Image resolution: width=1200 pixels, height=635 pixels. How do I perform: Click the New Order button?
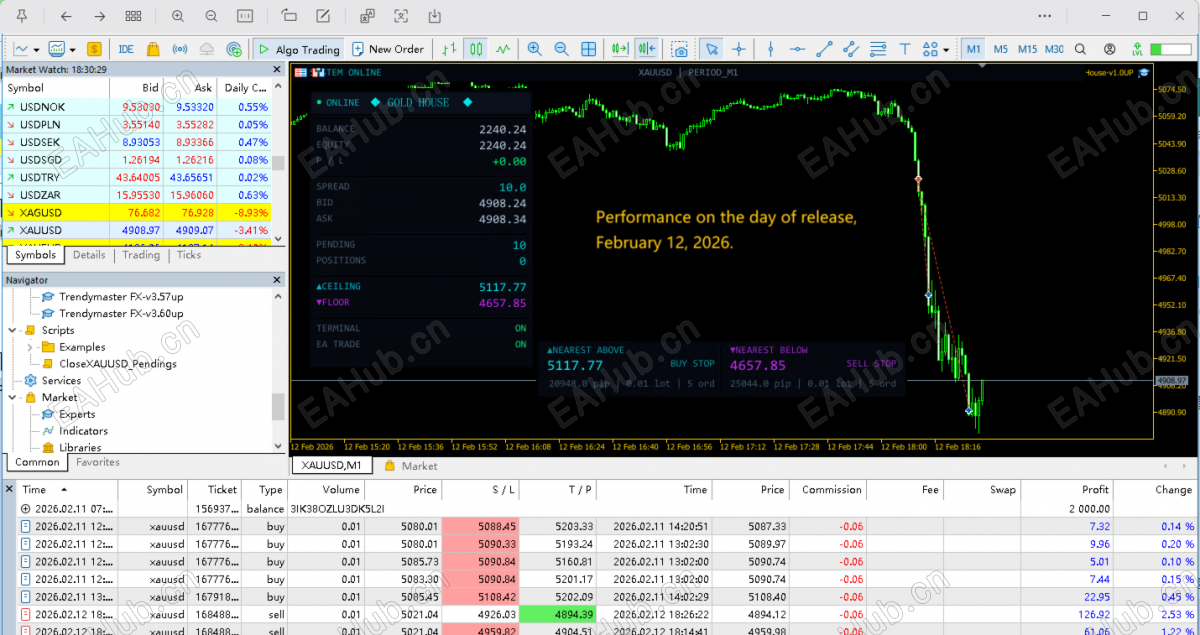[388, 49]
